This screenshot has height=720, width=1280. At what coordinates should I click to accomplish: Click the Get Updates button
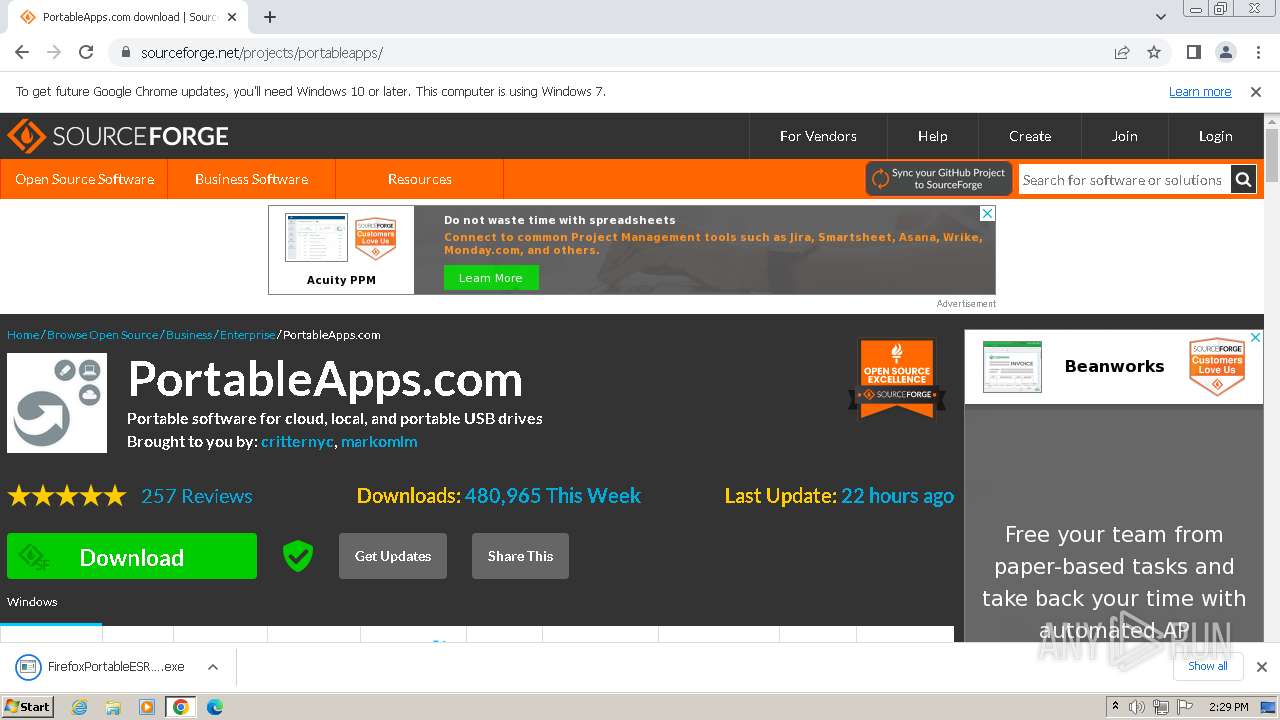(393, 556)
